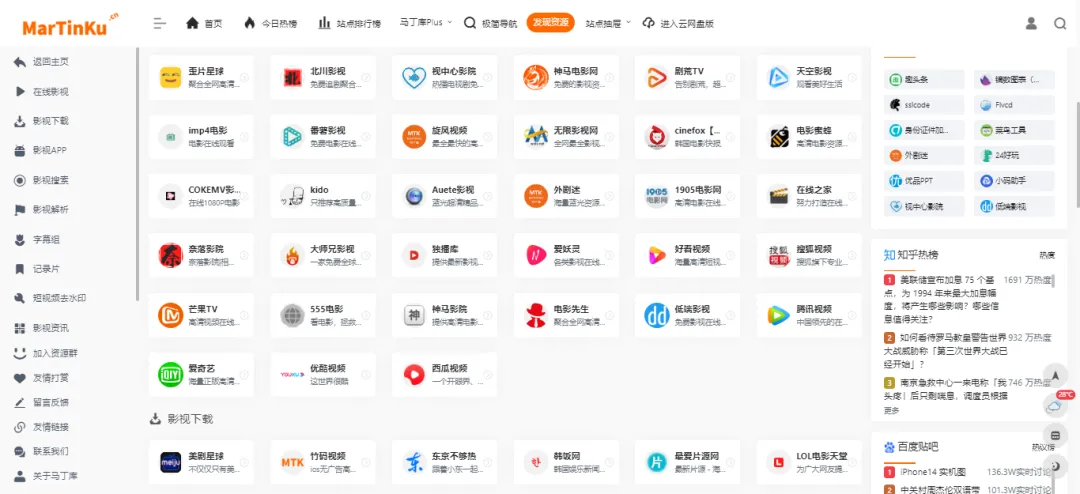
Task: Click the 爱妖灵 pink icon card
Action: tap(566, 256)
